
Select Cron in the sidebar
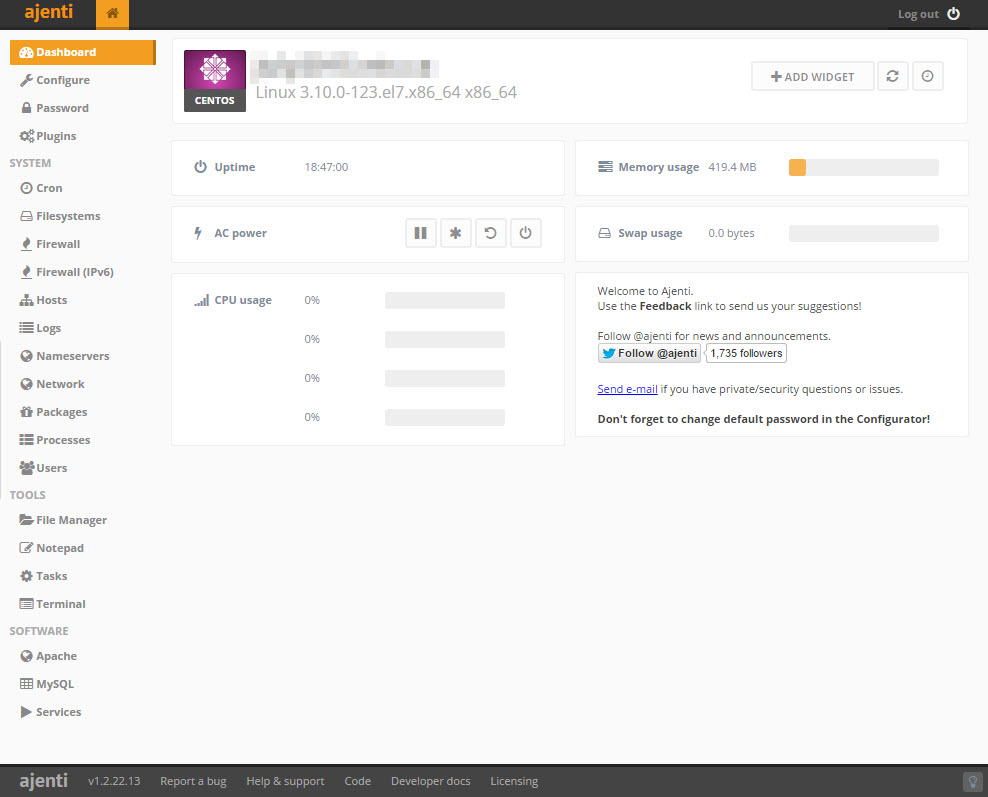41,188
